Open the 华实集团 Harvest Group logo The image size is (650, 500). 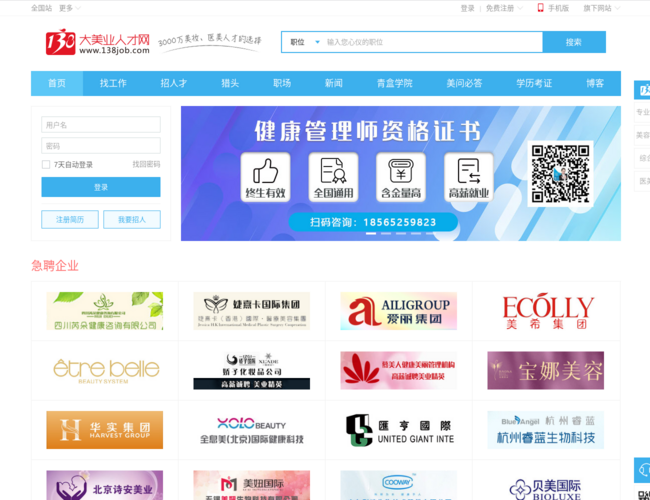(x=104, y=430)
